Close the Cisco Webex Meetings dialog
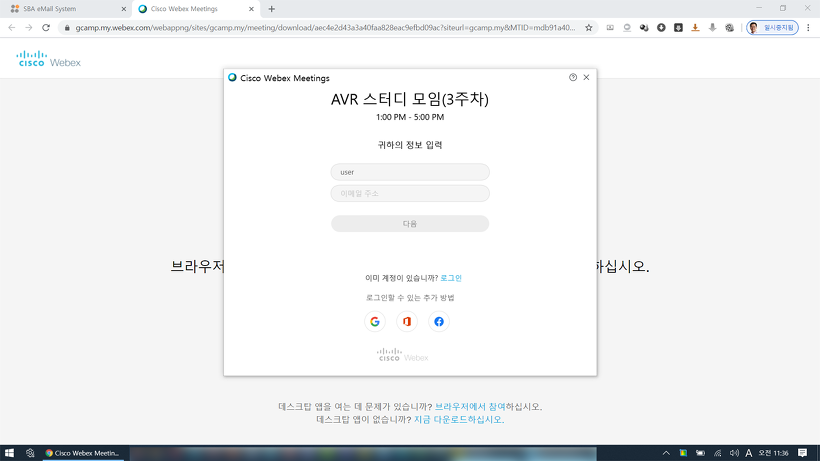Screen dimensions: 820x461 [x=586, y=77]
